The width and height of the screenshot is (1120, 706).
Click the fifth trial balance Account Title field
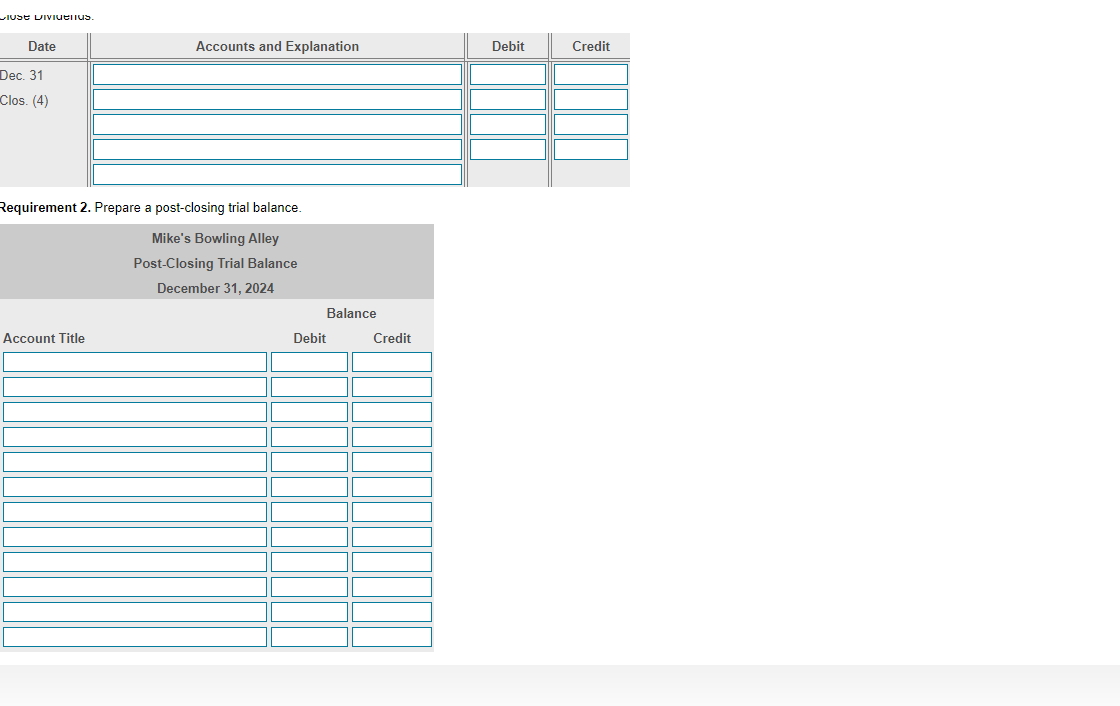(135, 462)
